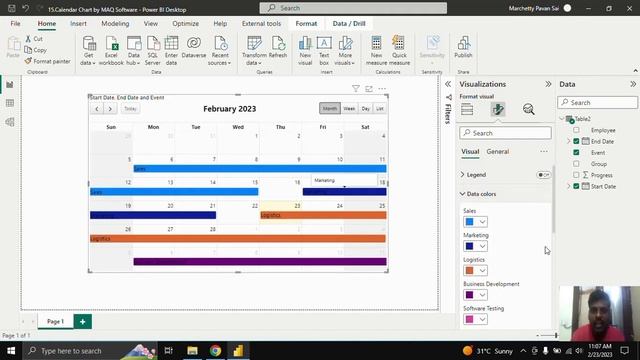
Task: Publish the report
Action: (x=463, y=47)
